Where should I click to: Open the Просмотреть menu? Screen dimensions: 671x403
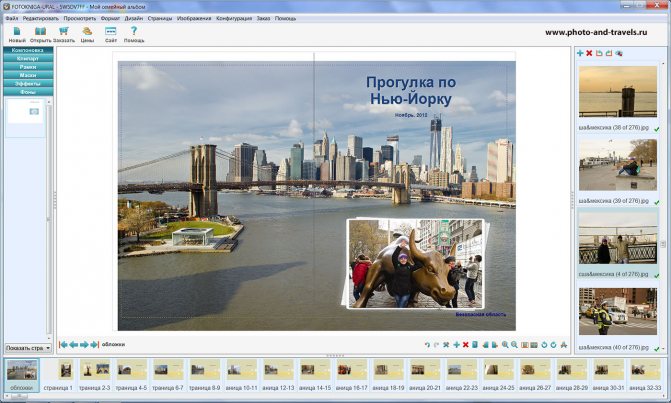click(80, 18)
